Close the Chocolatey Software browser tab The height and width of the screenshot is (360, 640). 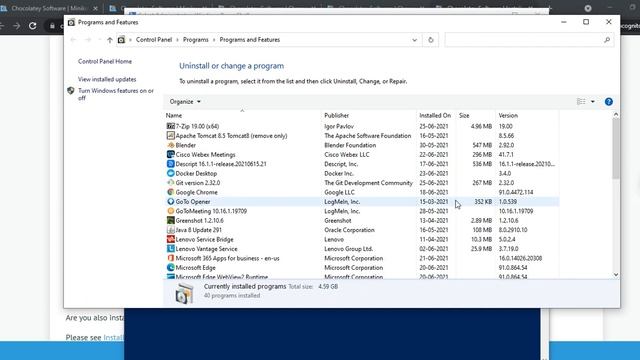pos(96,8)
